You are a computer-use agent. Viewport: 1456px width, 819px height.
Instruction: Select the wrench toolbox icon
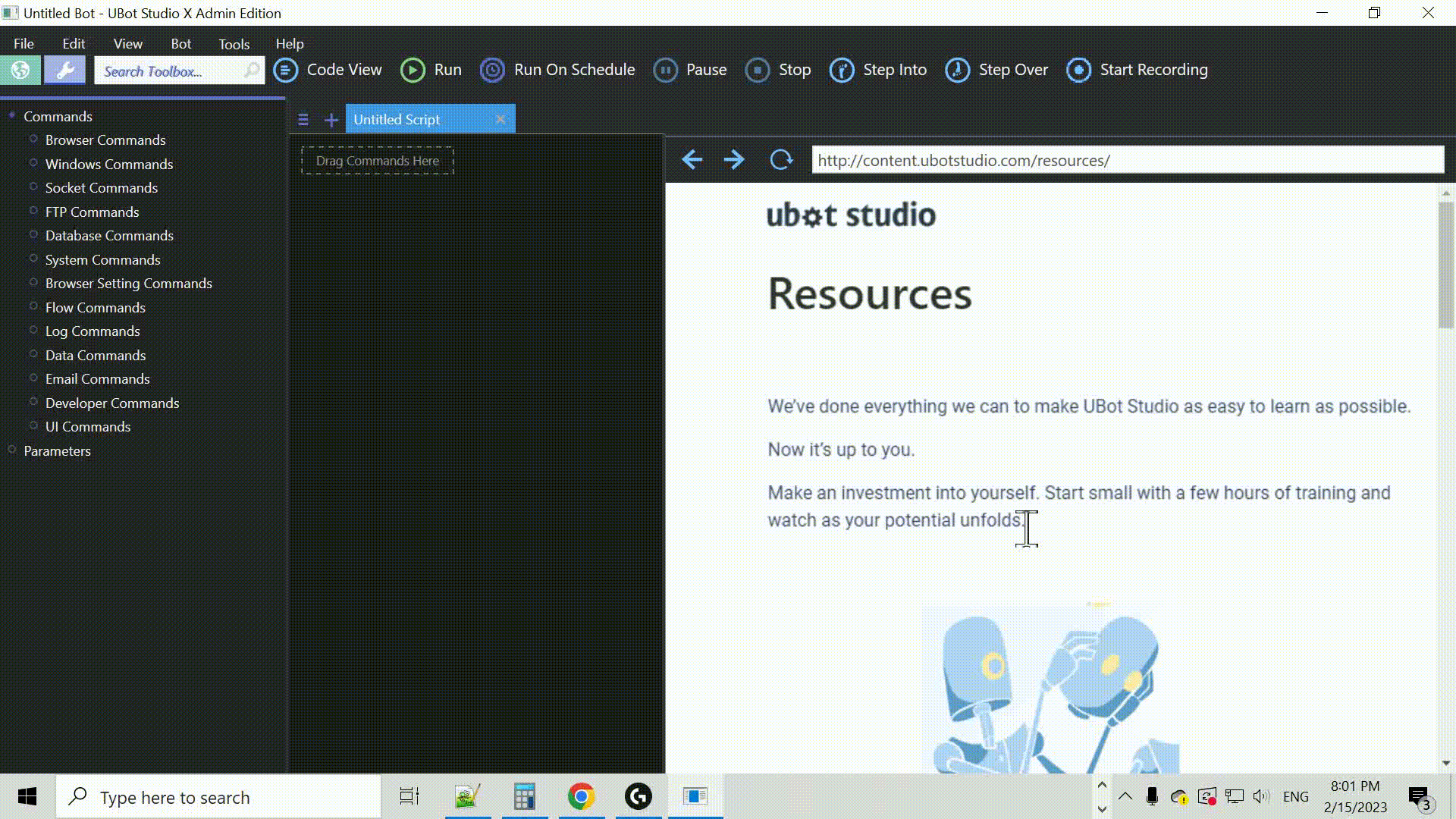tap(64, 70)
